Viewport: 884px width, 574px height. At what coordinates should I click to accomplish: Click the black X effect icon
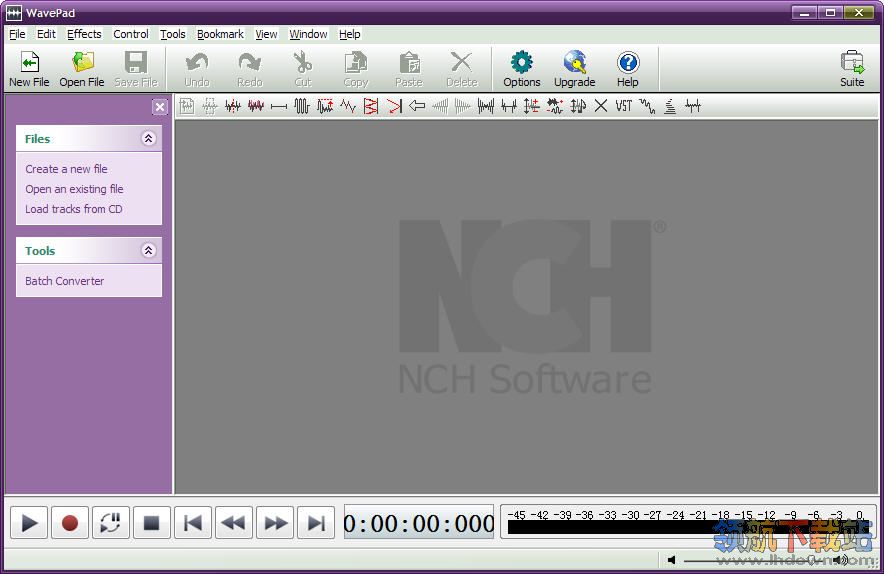[x=601, y=106]
